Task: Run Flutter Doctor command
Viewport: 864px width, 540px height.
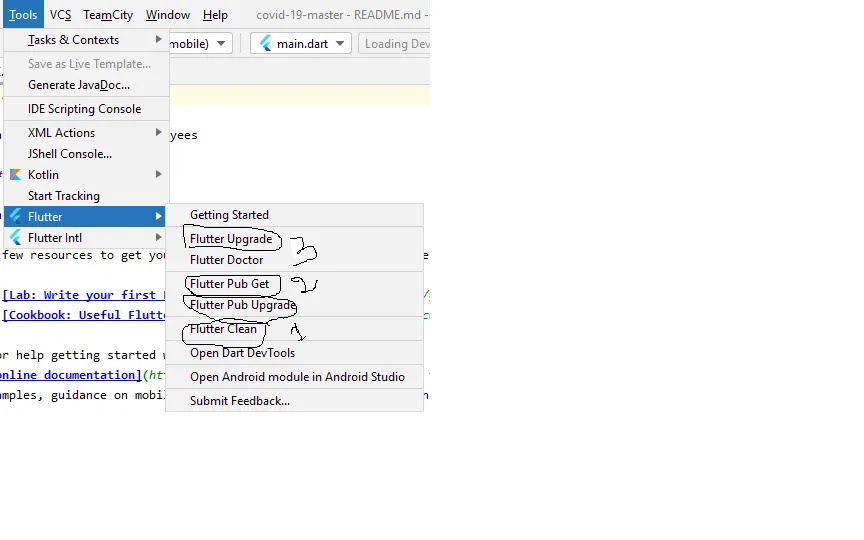Action: [294, 260]
